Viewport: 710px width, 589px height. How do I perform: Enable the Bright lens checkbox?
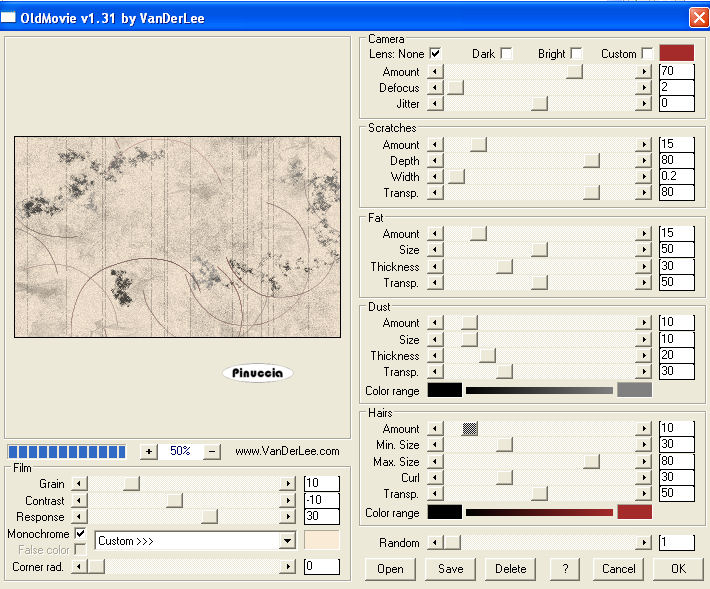pos(576,53)
